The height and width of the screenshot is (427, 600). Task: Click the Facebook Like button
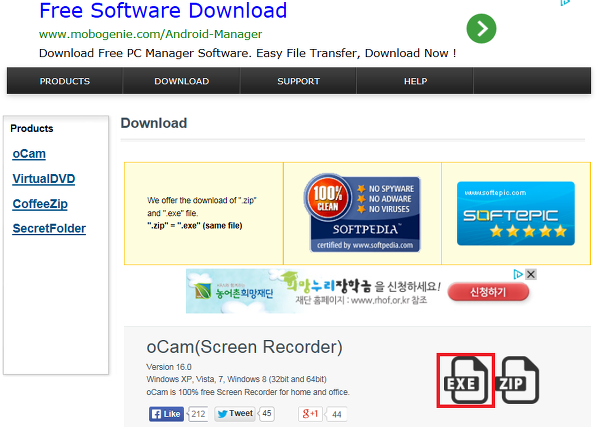click(x=166, y=414)
